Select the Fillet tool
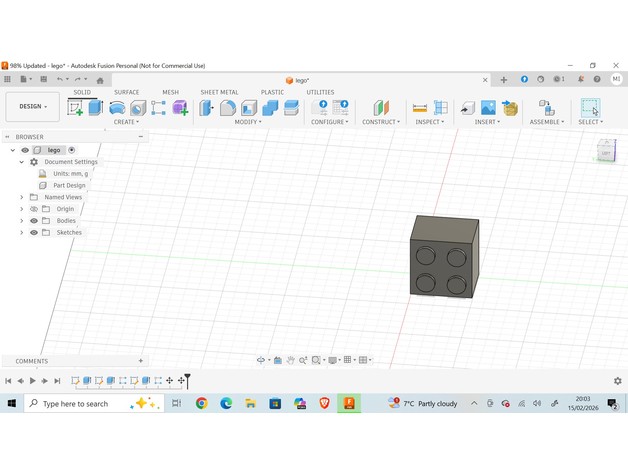The width and height of the screenshot is (628, 472). point(228,108)
